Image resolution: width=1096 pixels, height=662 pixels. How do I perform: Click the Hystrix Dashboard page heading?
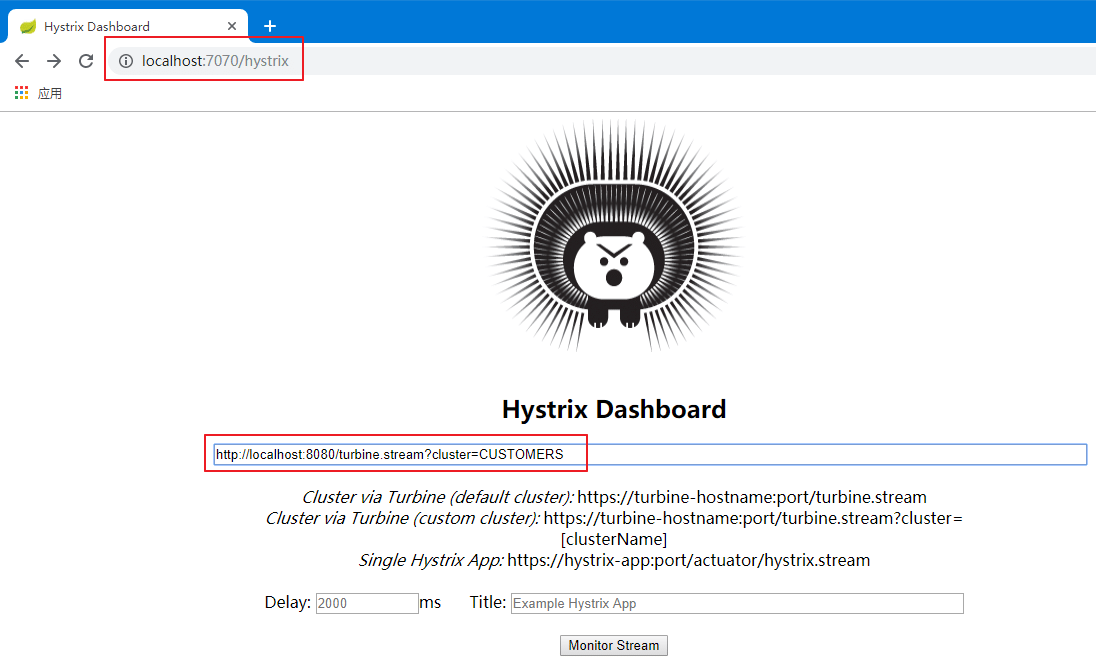click(614, 409)
